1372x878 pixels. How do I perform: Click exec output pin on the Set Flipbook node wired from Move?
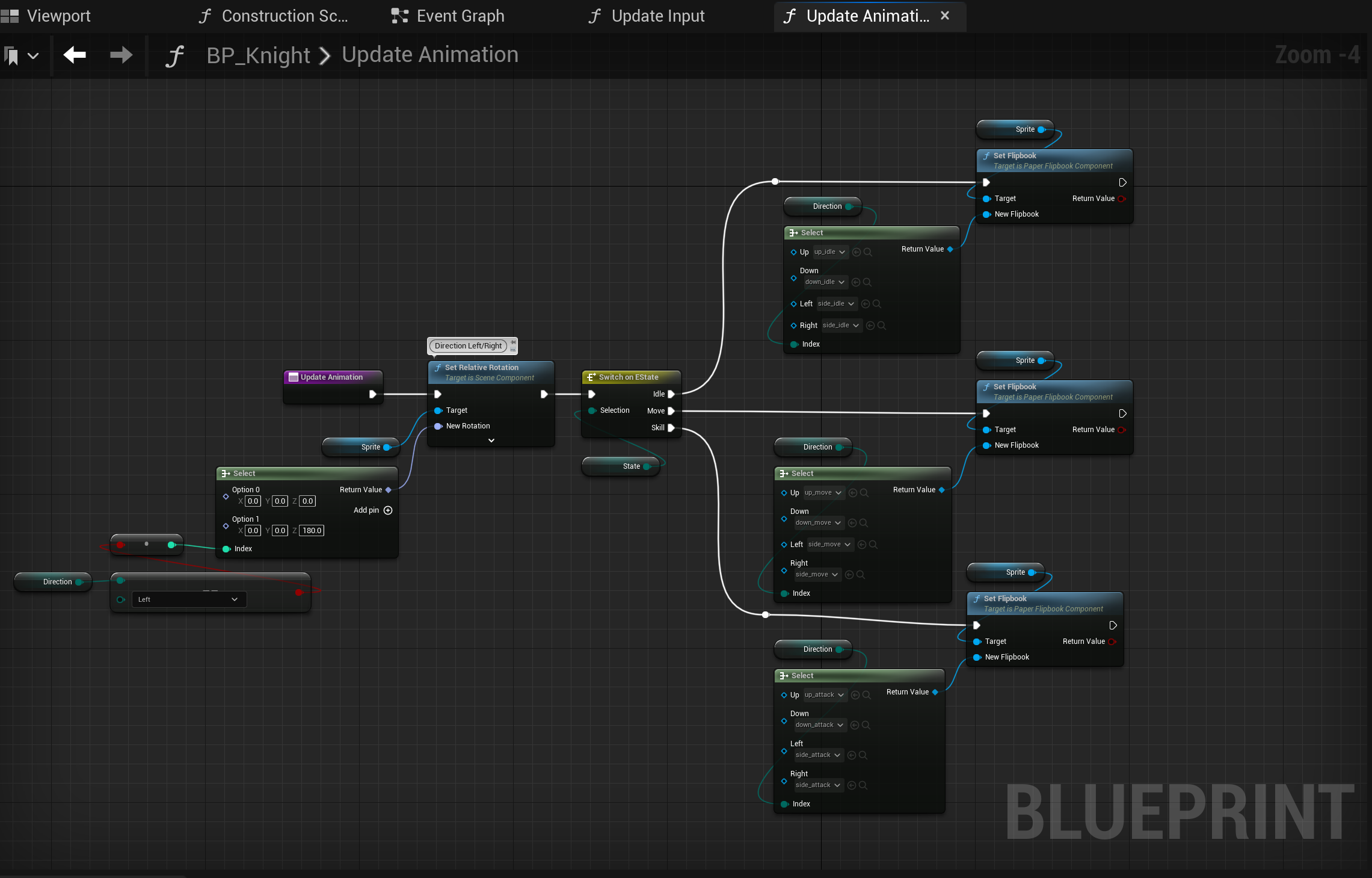1123,413
